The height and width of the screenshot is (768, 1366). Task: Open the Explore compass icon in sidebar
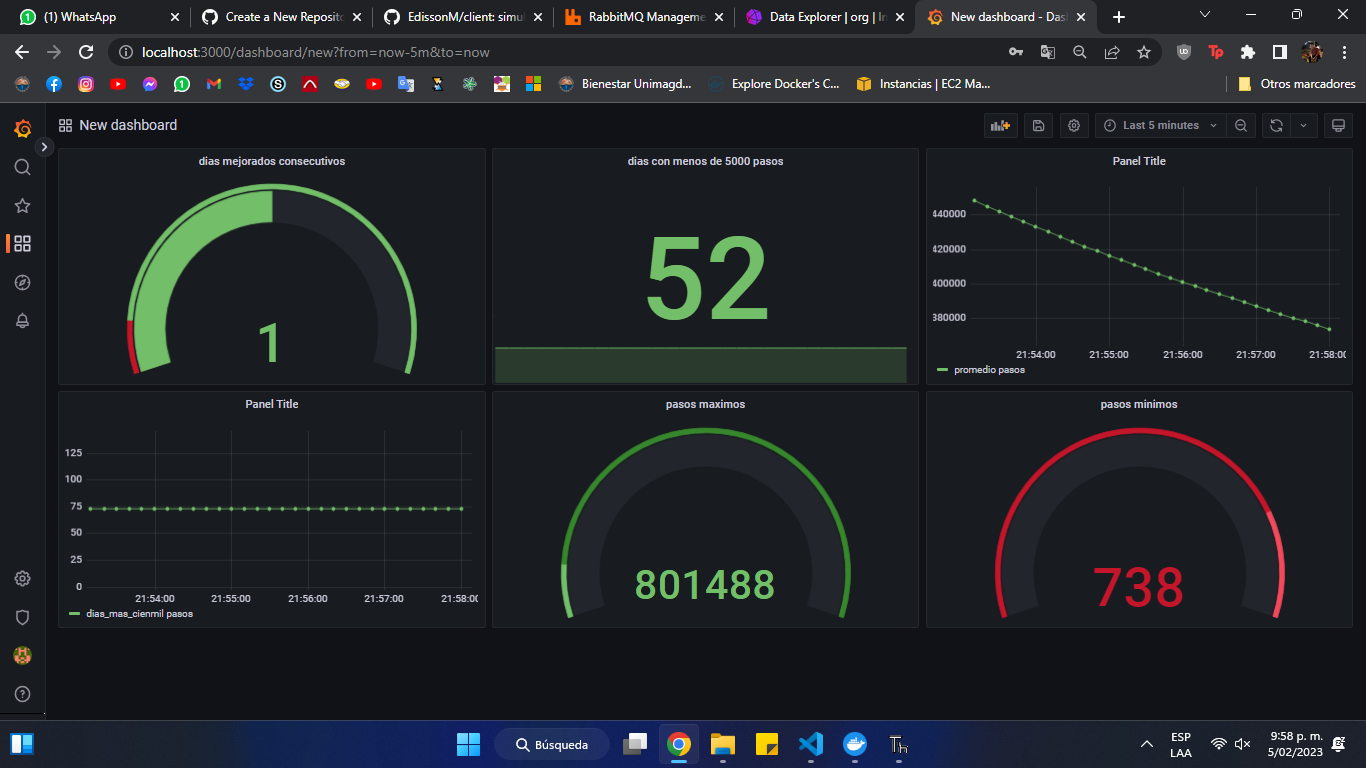coord(22,282)
